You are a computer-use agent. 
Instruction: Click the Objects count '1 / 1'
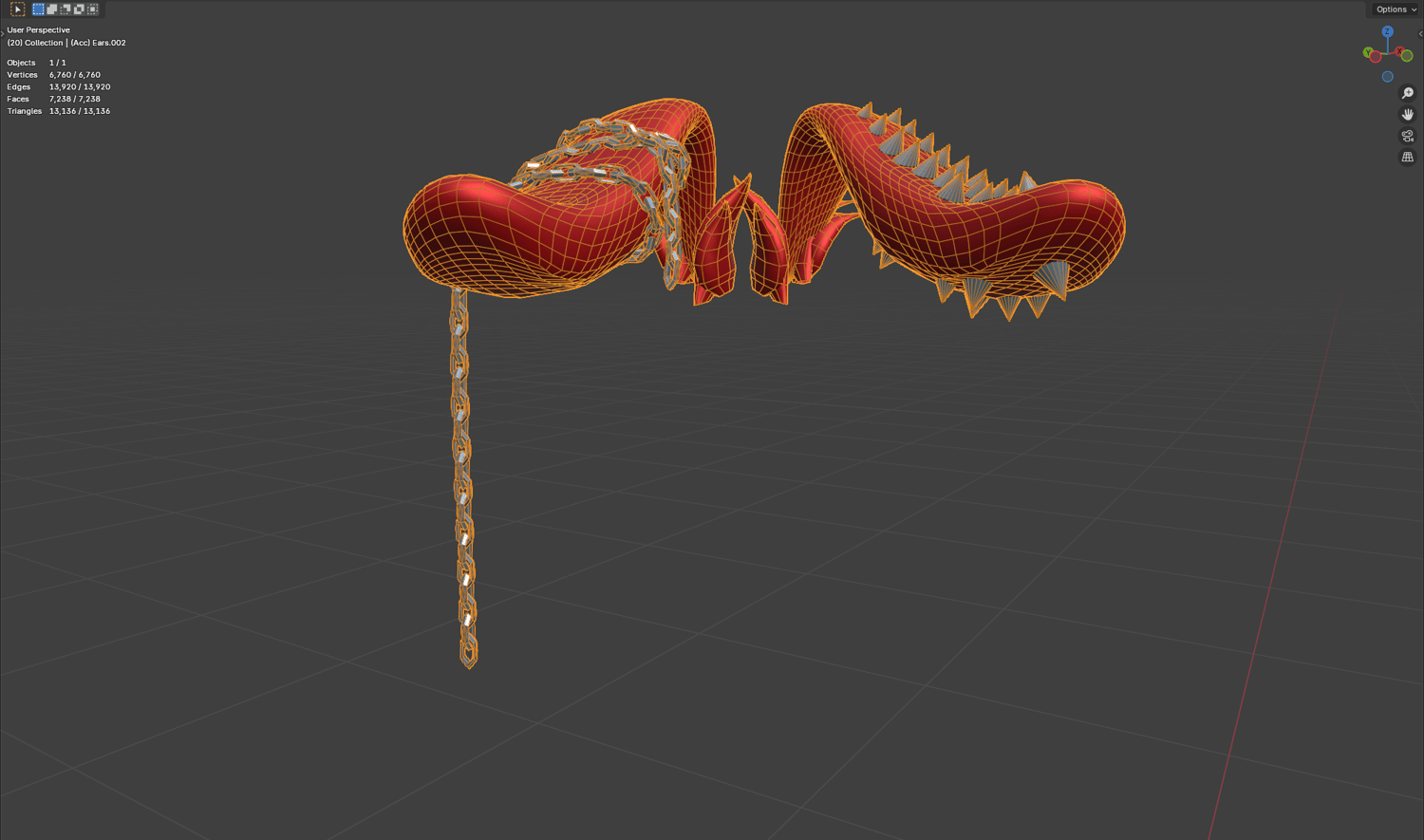coord(58,63)
